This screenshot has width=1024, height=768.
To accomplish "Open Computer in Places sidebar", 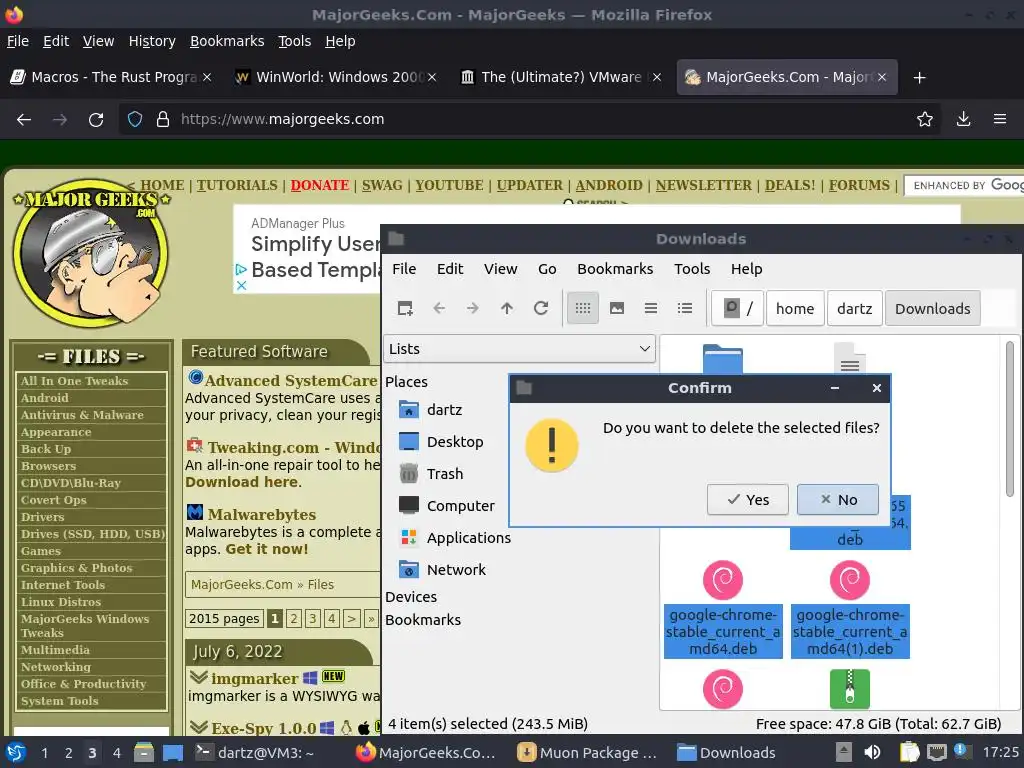I will pos(447,505).
